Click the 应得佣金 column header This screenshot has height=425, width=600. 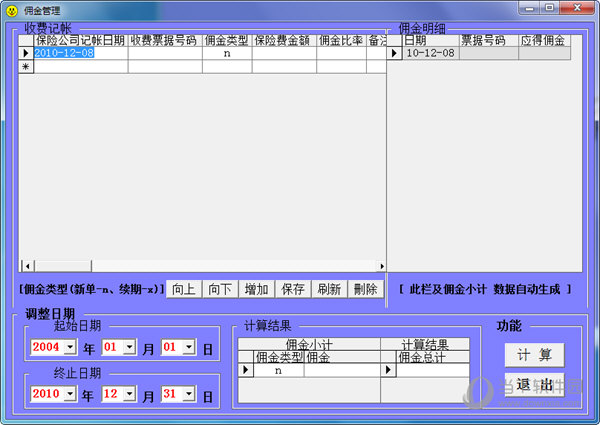coord(544,40)
